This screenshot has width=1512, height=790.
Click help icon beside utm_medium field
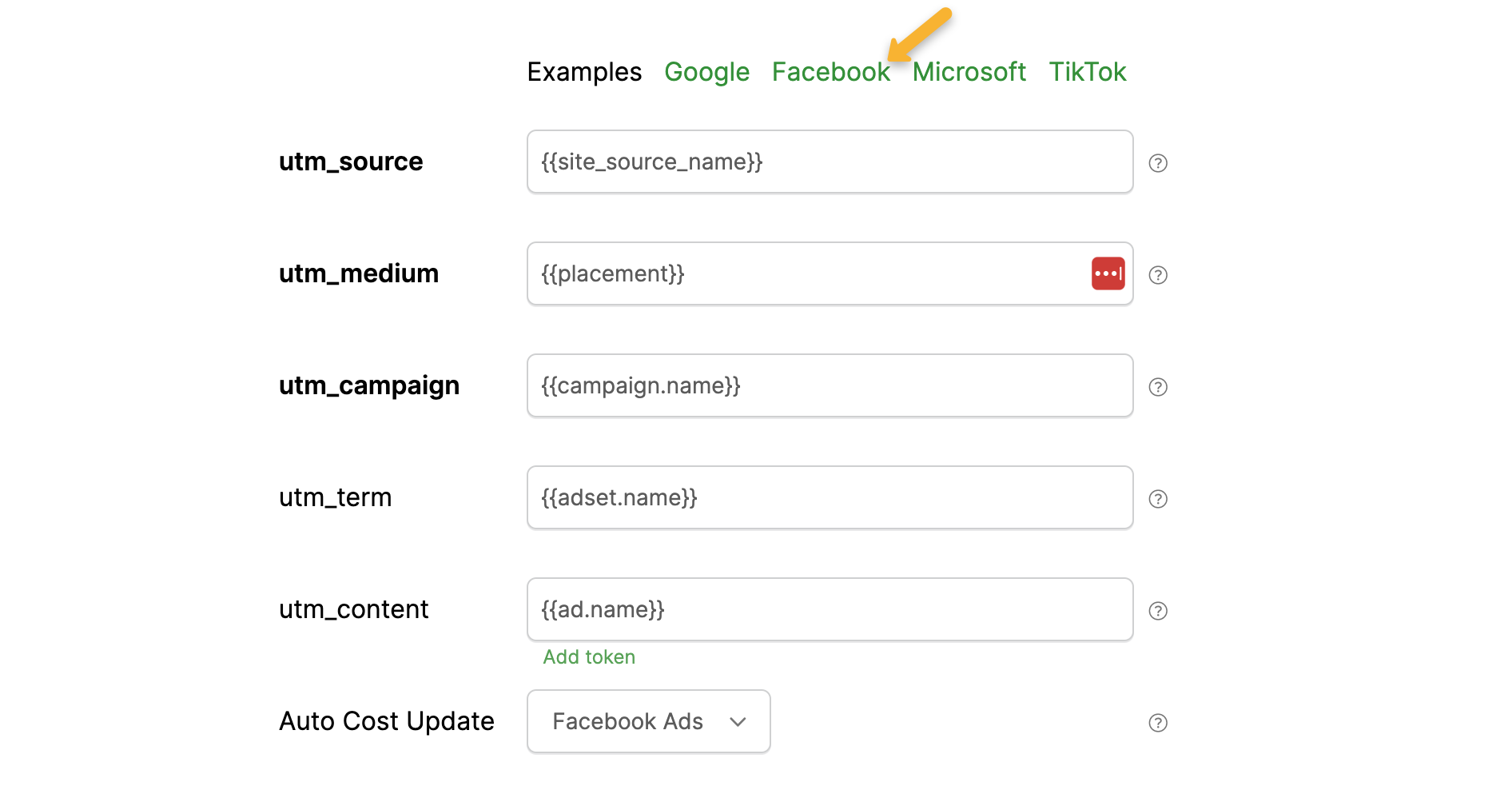point(1157,275)
